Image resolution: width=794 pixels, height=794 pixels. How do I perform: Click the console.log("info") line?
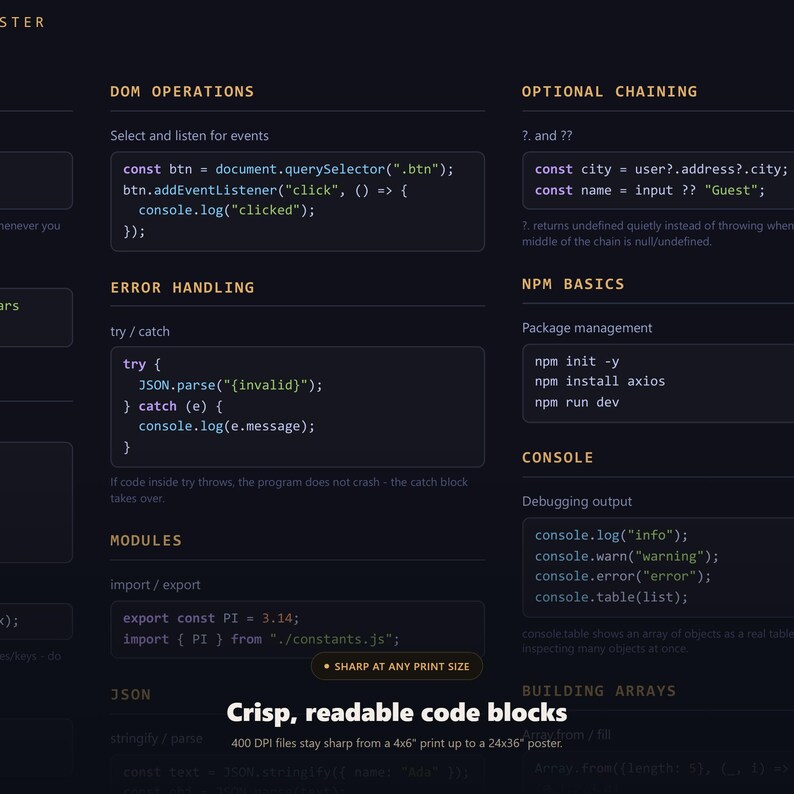tap(611, 535)
